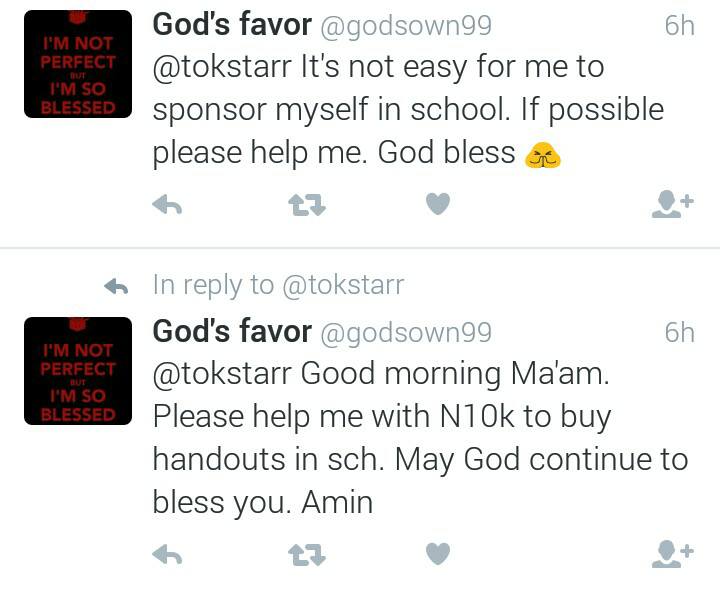Like the first tweet with praying emoji
Image resolution: width=720 pixels, height=594 pixels.
coord(438,205)
